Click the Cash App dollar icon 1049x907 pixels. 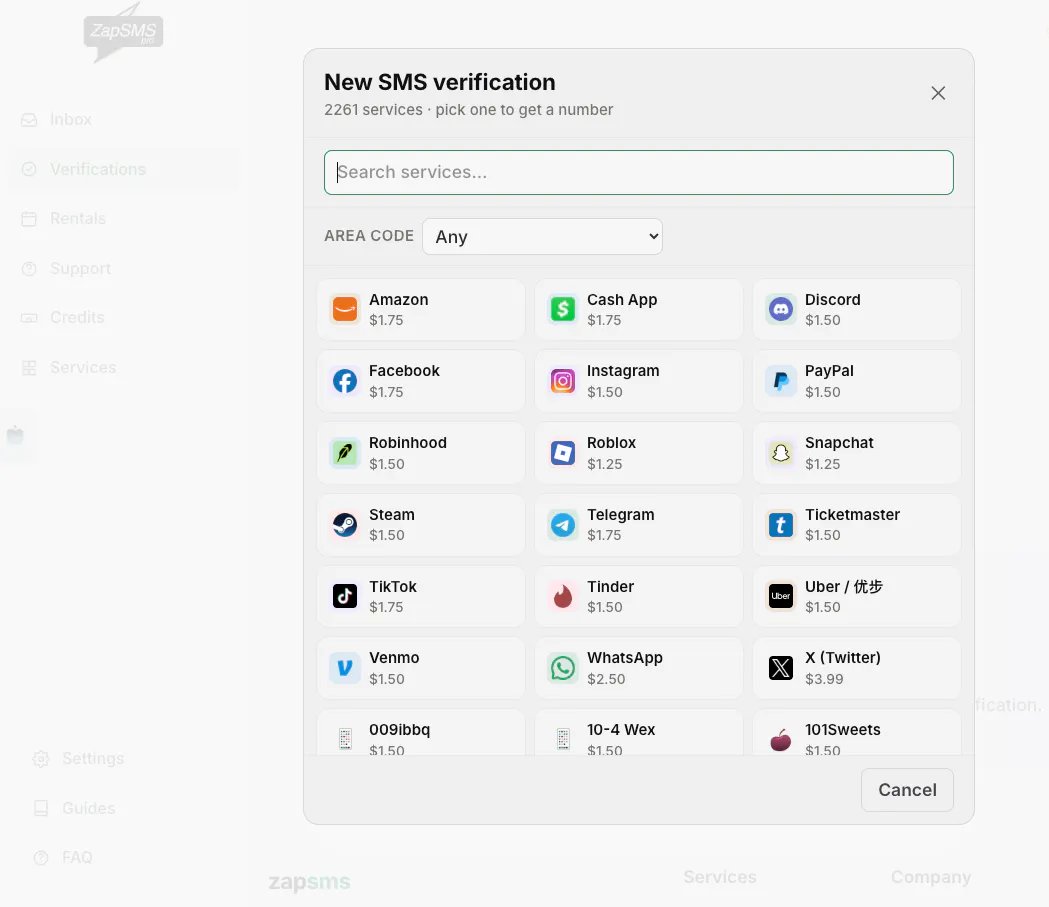pyautogui.click(x=563, y=309)
